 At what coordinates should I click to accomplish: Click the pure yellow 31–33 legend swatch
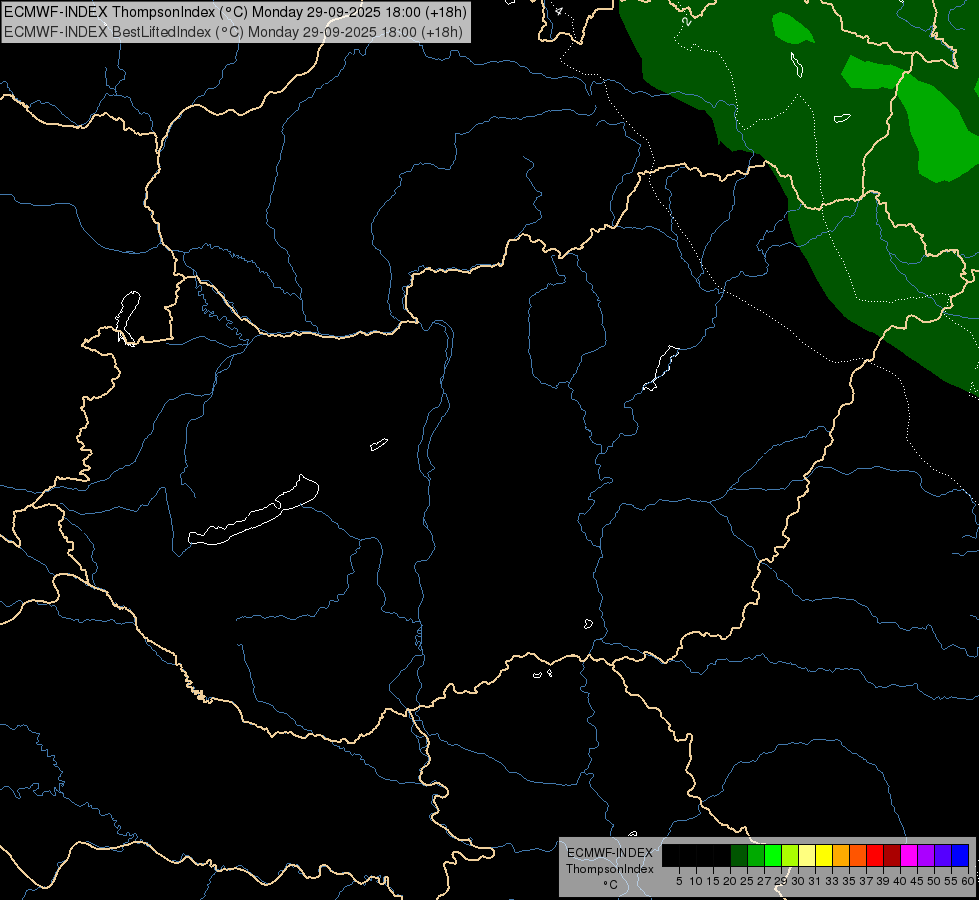(x=824, y=855)
